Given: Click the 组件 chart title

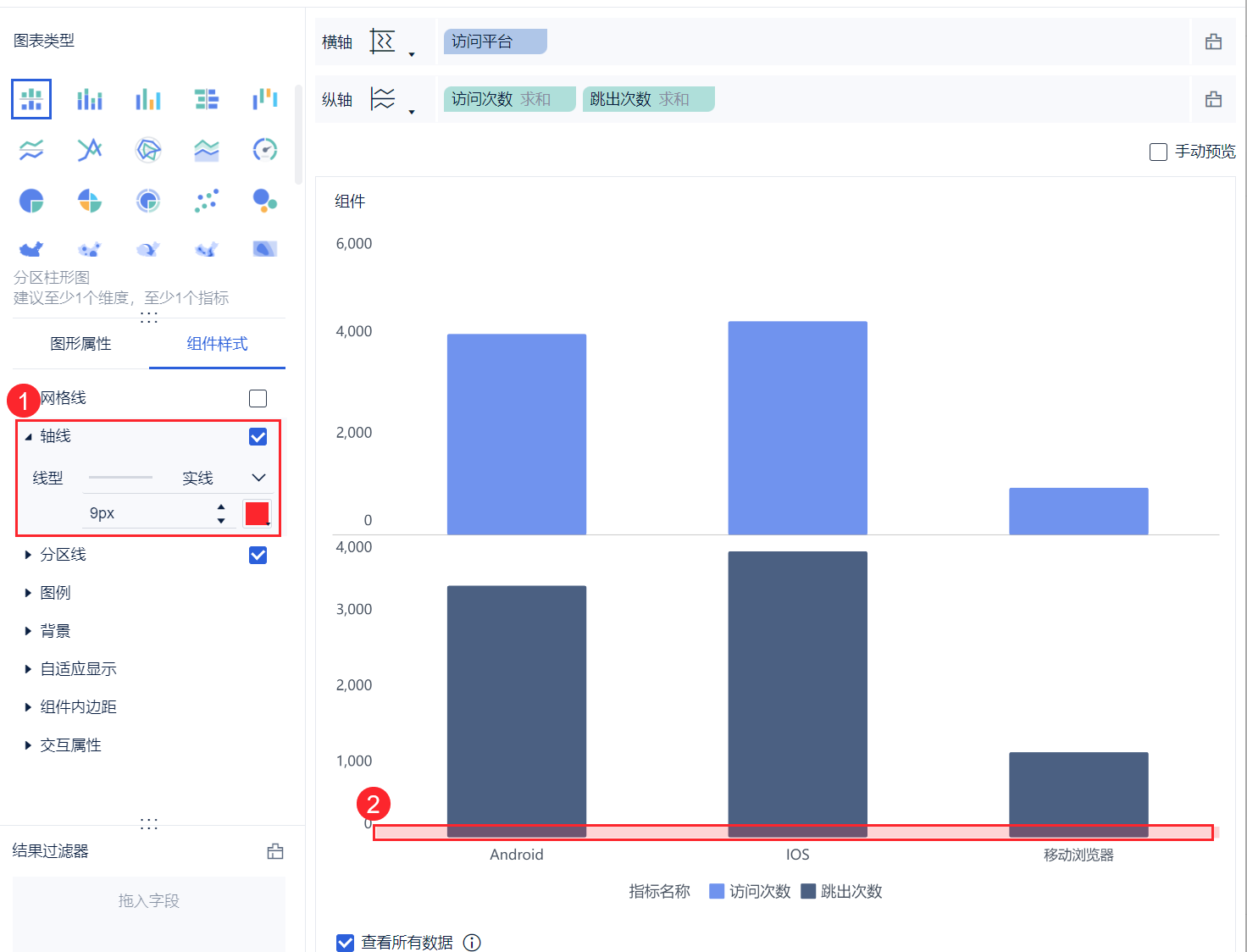Looking at the screenshot, I should (x=350, y=201).
